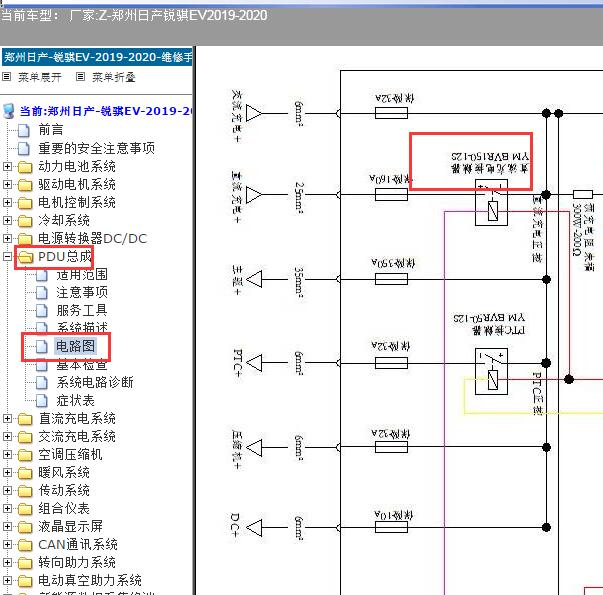Screen dimensions: 603x595
Task: Open the 系统描述 page
Action: coord(82,328)
